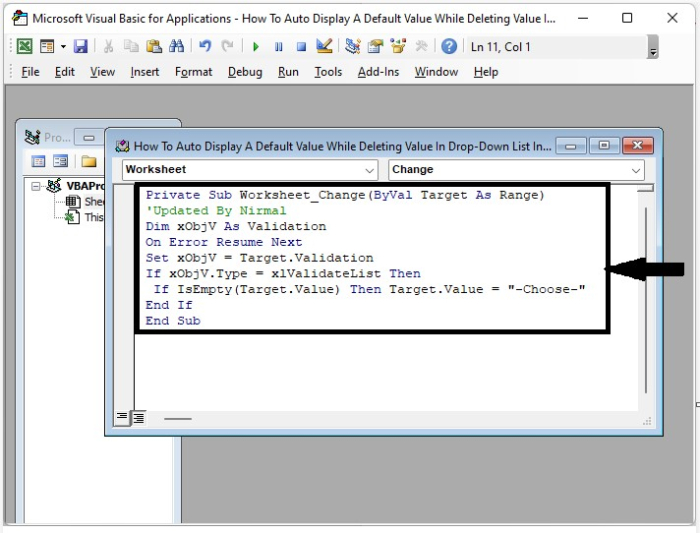Click the code window title icon
The height and width of the screenshot is (533, 700).
click(122, 146)
